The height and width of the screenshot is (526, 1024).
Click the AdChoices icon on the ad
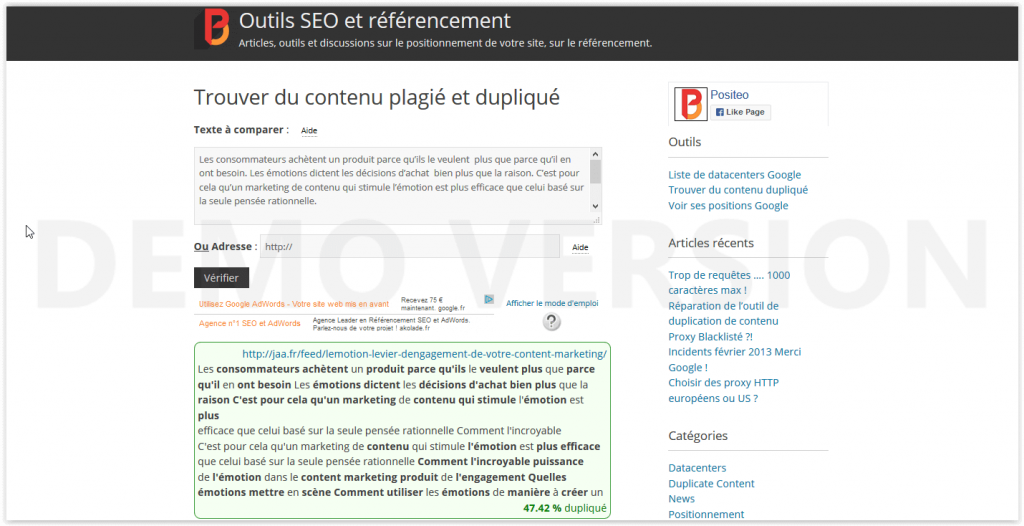click(x=489, y=299)
